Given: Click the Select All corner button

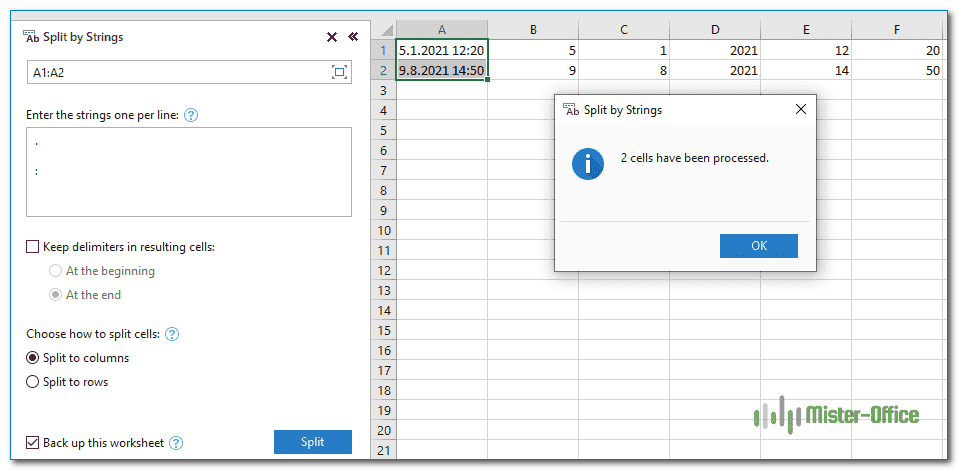Looking at the screenshot, I should (384, 30).
